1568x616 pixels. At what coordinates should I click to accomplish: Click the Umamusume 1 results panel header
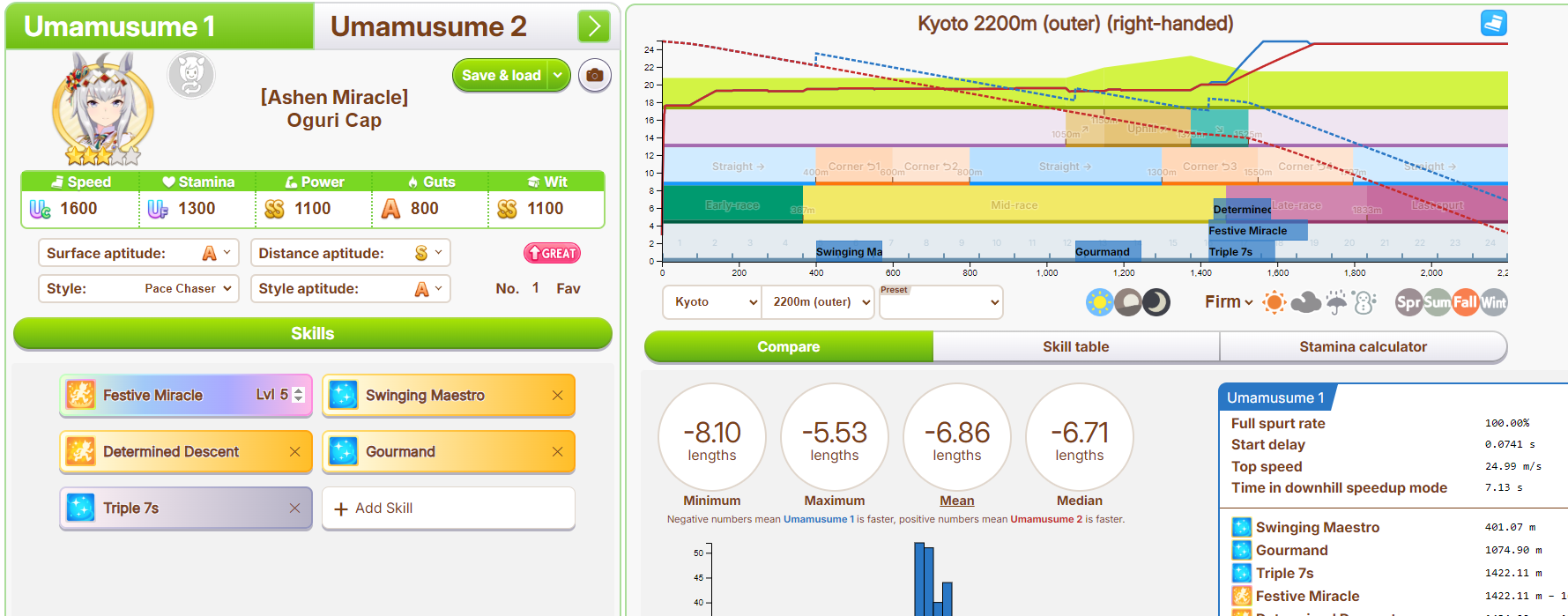[1275, 398]
